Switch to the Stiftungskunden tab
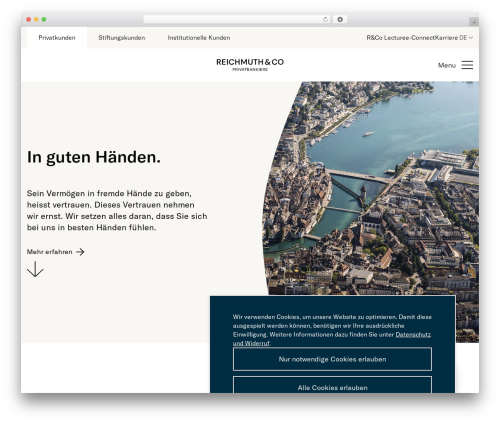 point(122,38)
